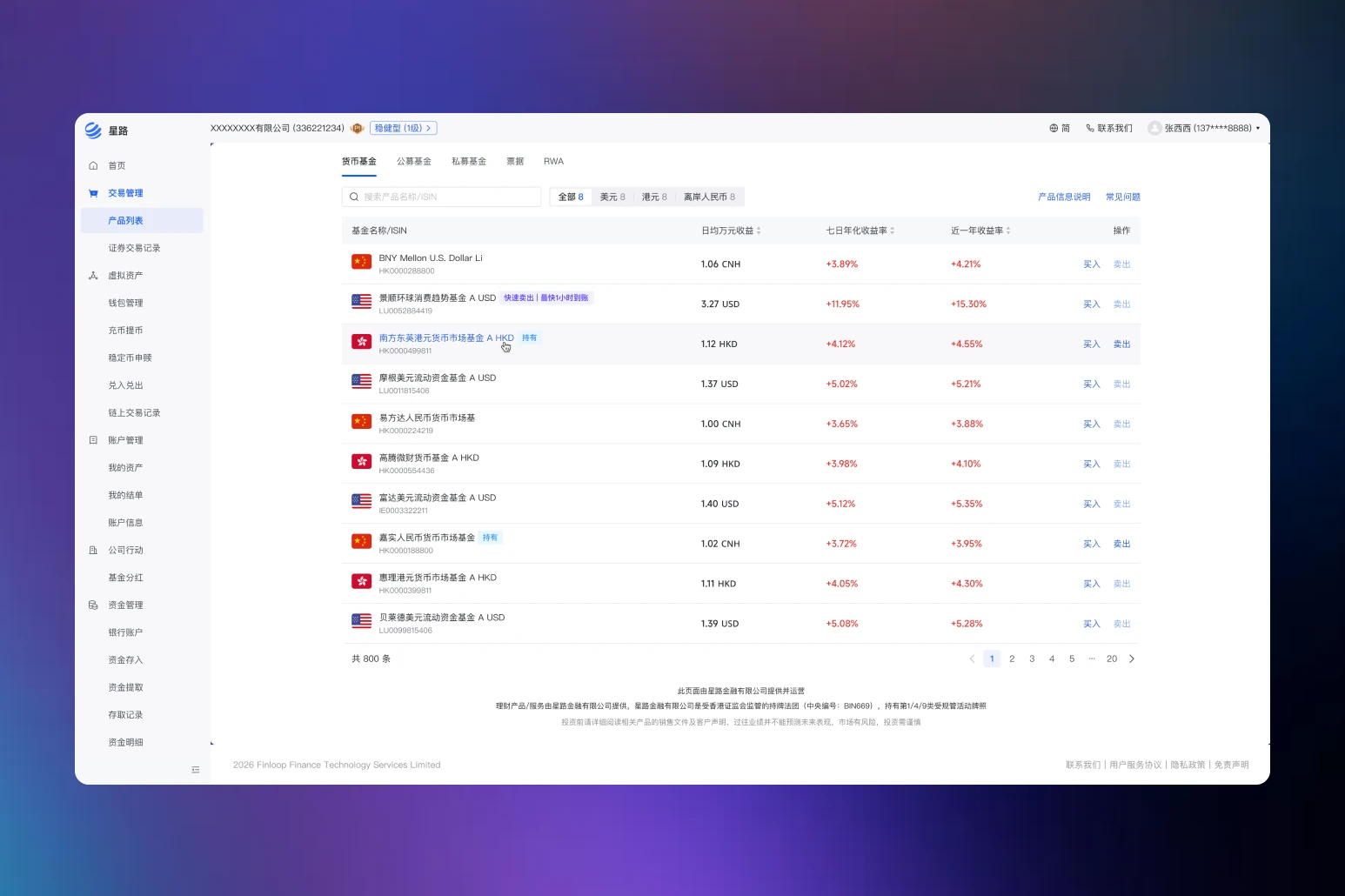Open the 产品信息说明 link
Image resolution: width=1345 pixels, height=896 pixels.
pyautogui.click(x=1064, y=197)
